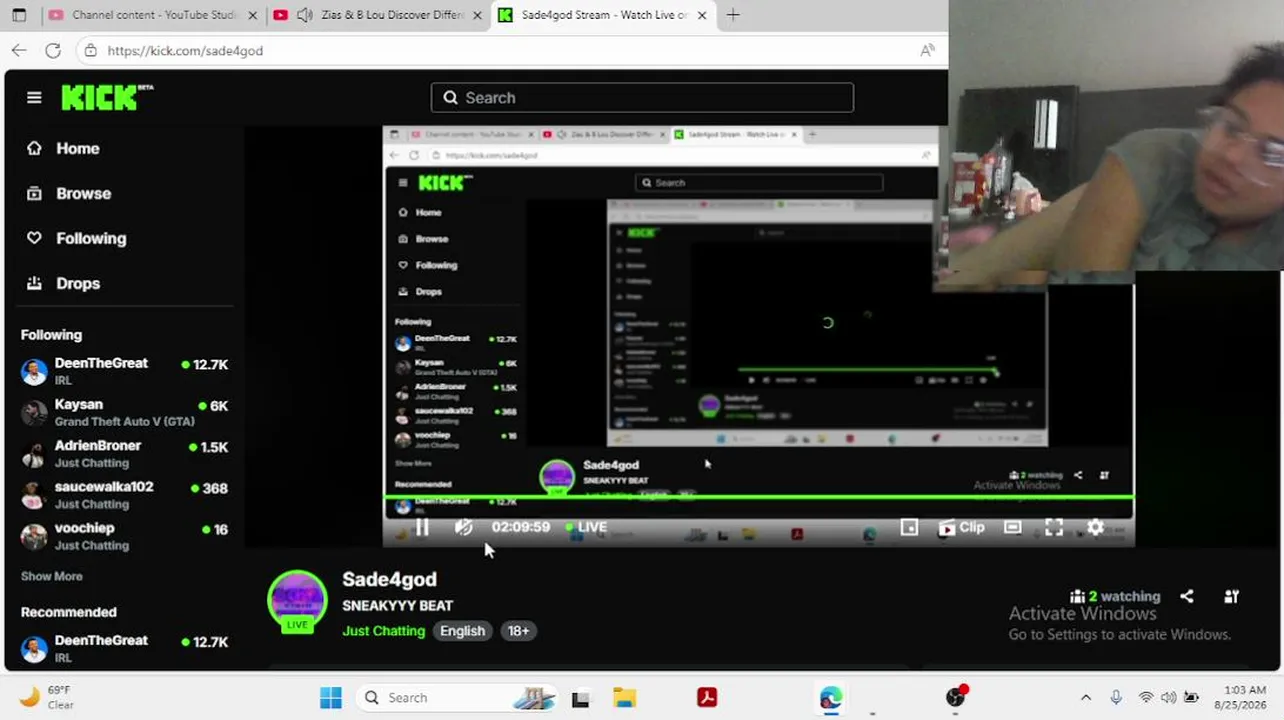Open the player settings gear

(x=1095, y=527)
